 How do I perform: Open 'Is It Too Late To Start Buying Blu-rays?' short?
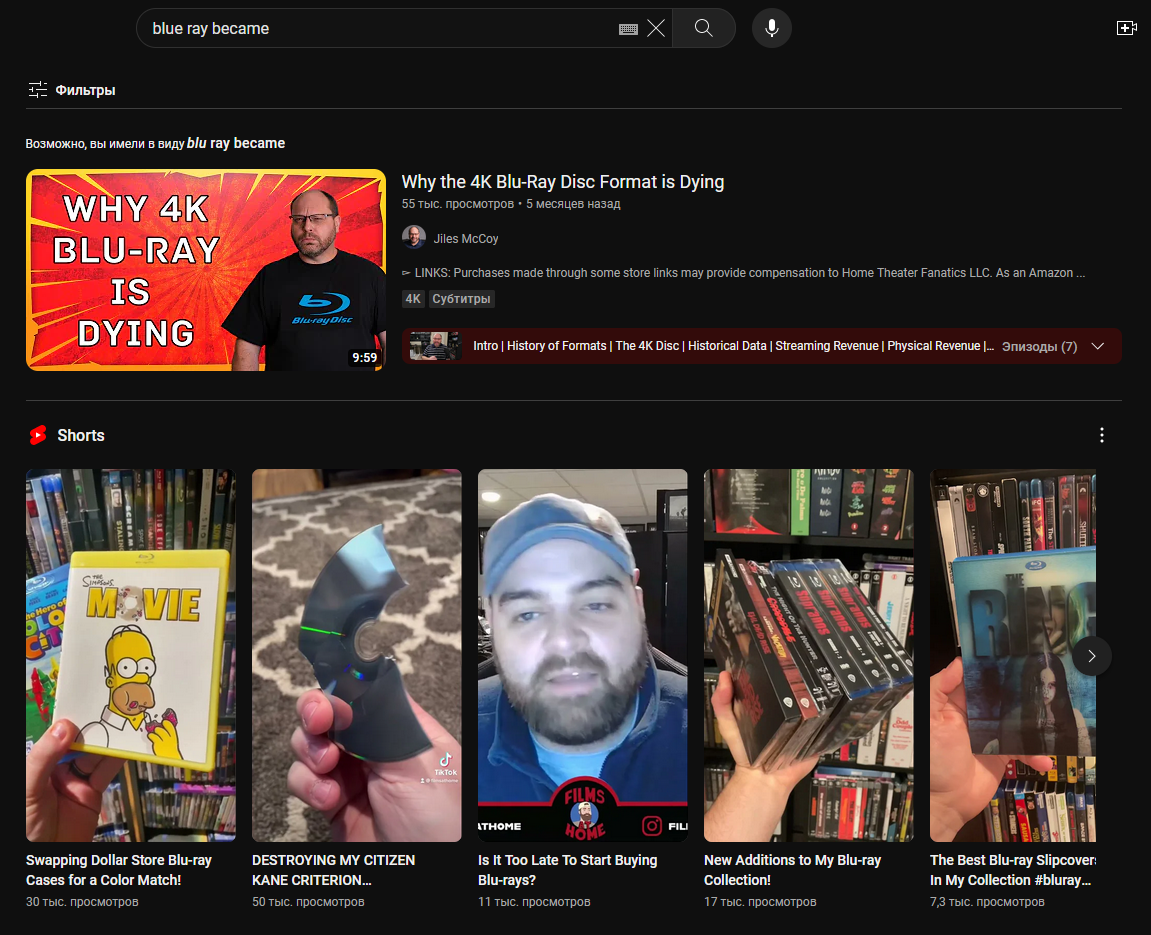[582, 655]
